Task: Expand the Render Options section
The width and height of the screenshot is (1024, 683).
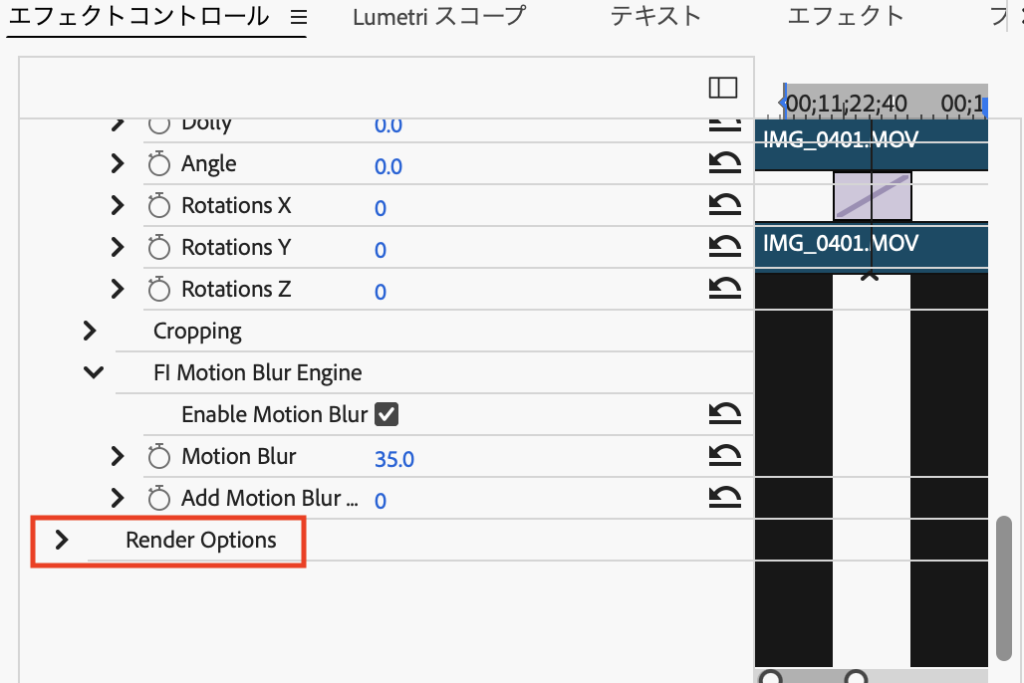Action: (62, 540)
